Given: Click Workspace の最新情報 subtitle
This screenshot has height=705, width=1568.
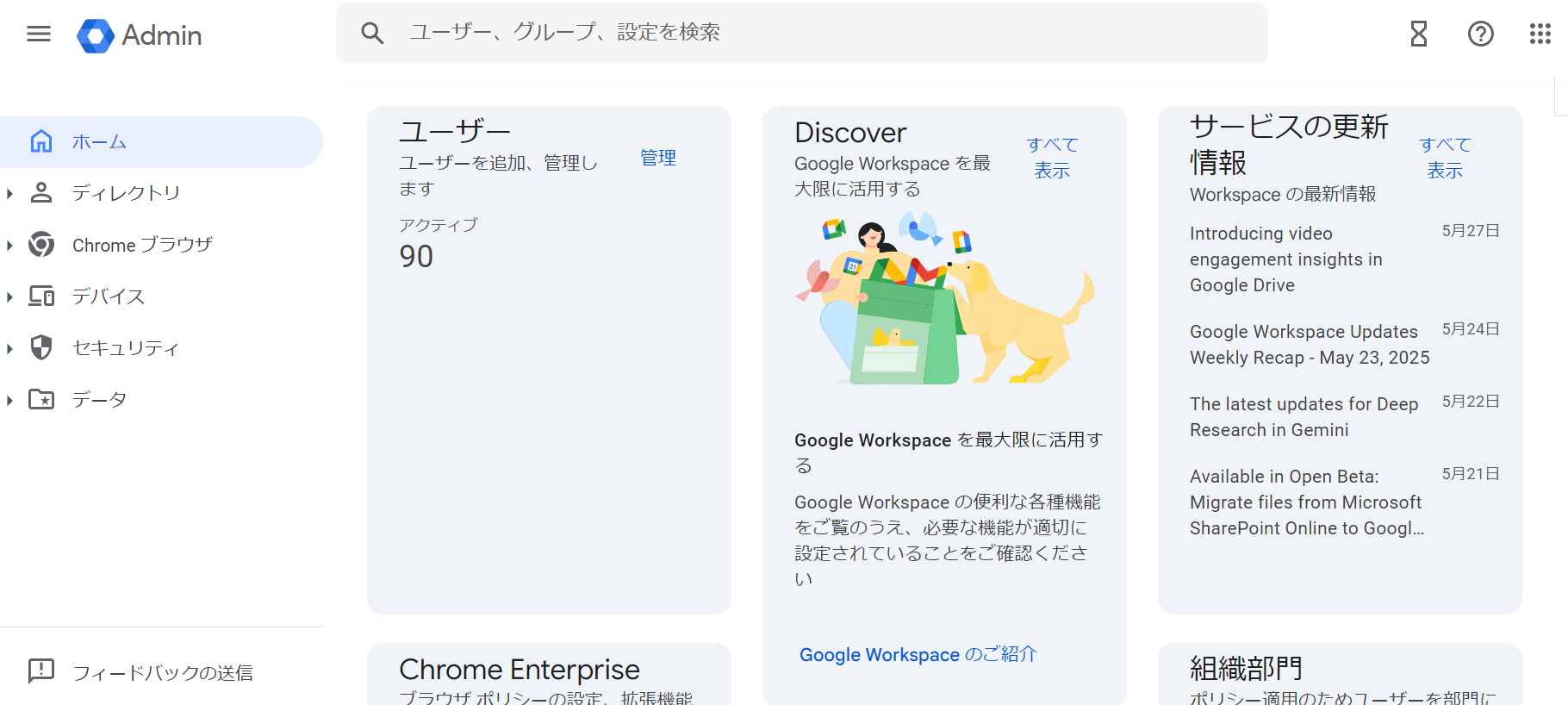Looking at the screenshot, I should click(1283, 195).
